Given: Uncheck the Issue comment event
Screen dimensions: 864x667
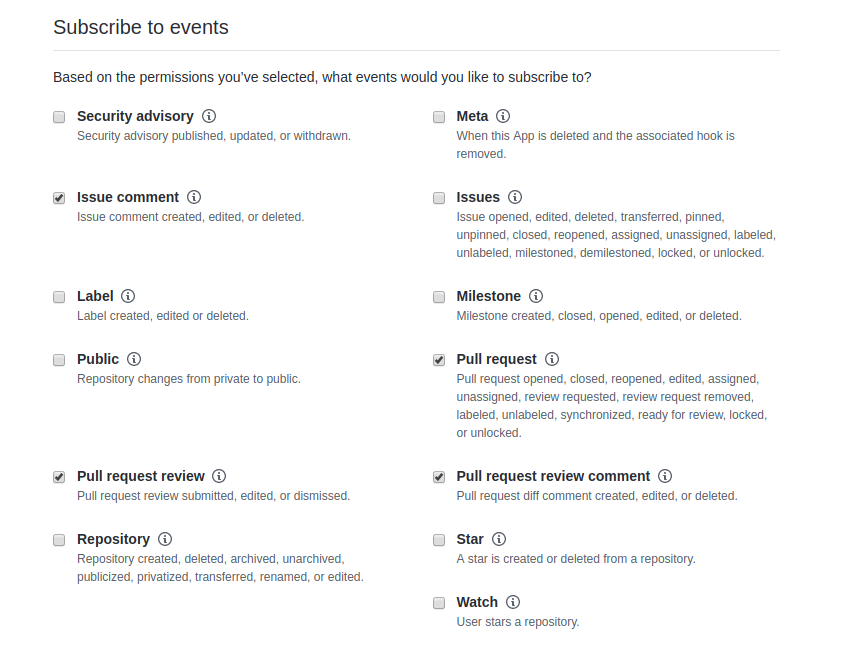Looking at the screenshot, I should pyautogui.click(x=59, y=198).
